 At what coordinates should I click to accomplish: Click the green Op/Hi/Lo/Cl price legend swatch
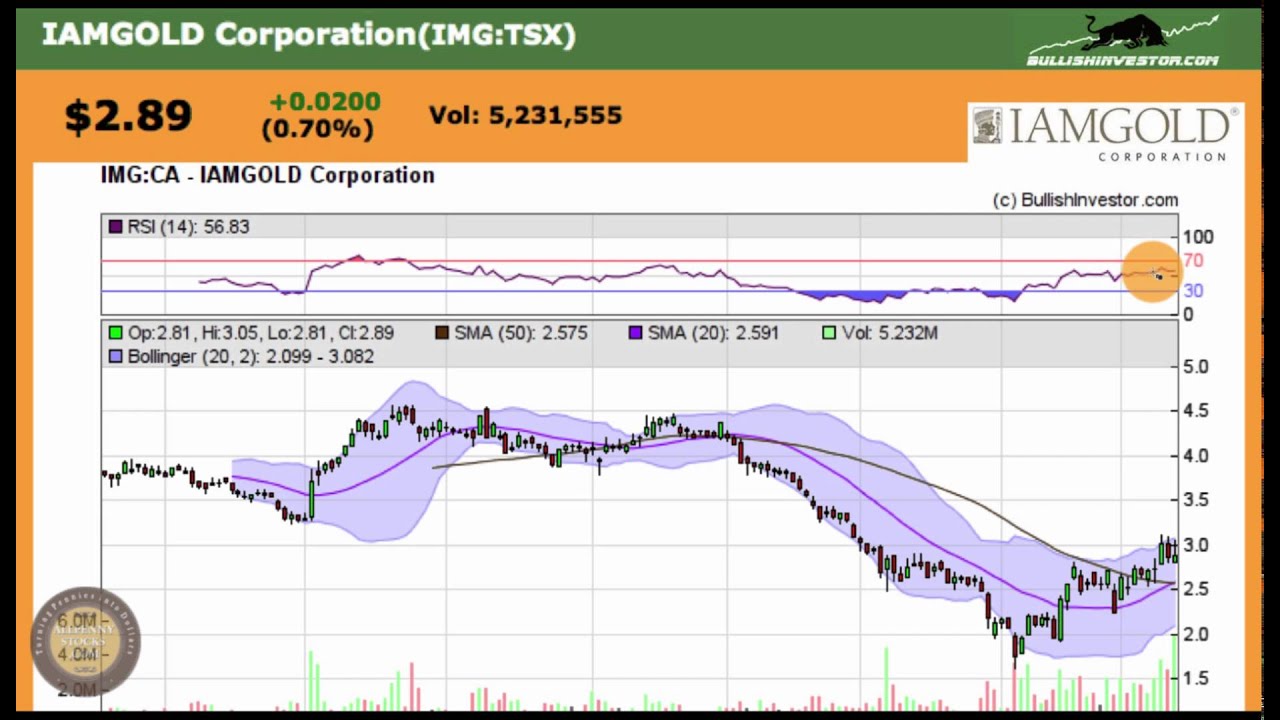click(x=116, y=333)
